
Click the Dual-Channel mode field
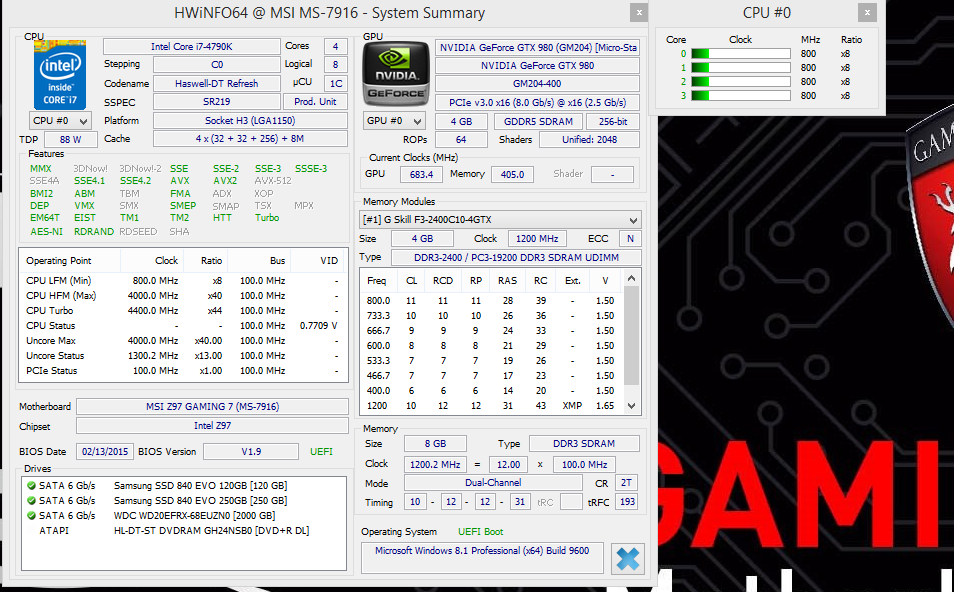point(493,483)
